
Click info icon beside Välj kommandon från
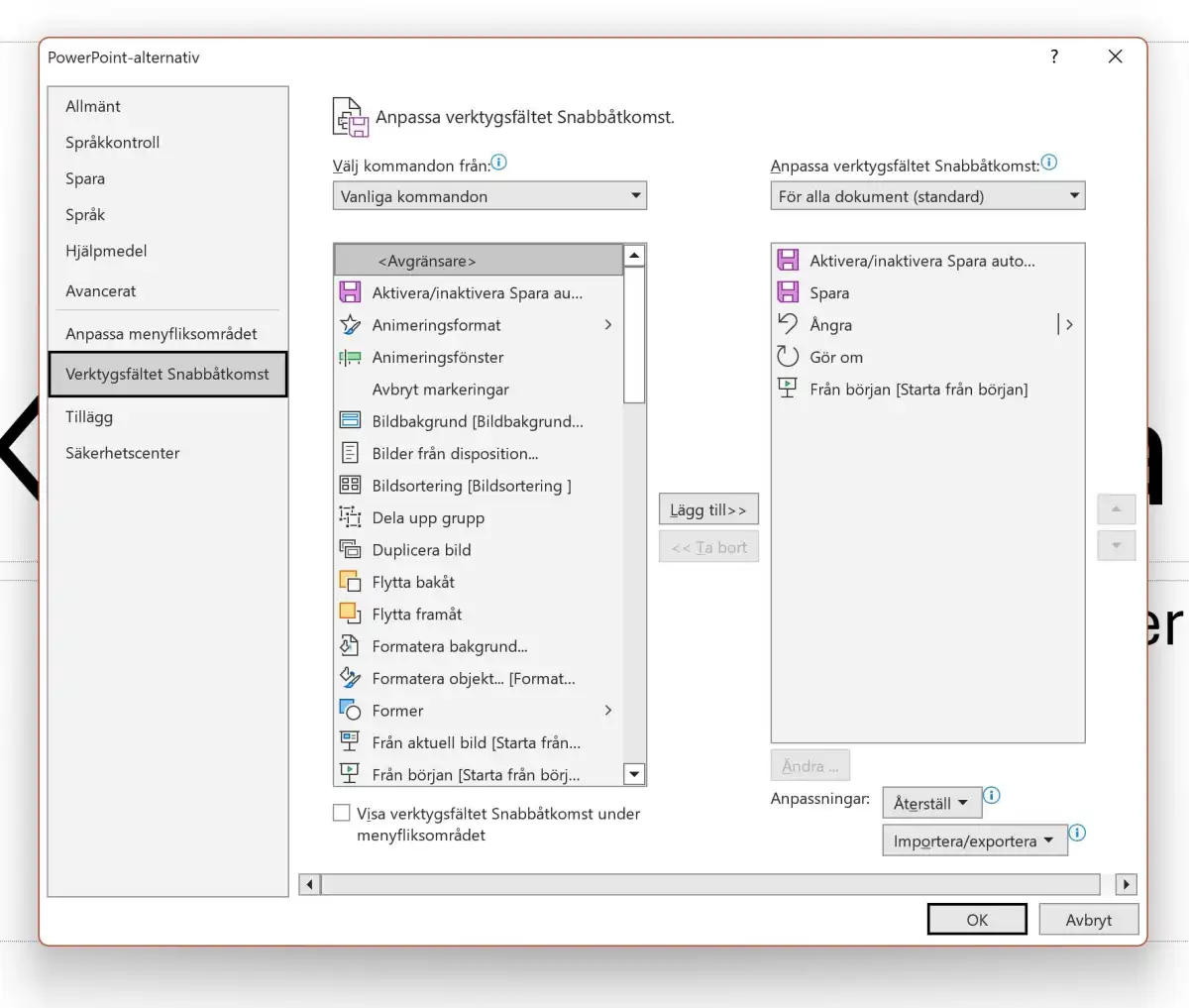[499, 162]
